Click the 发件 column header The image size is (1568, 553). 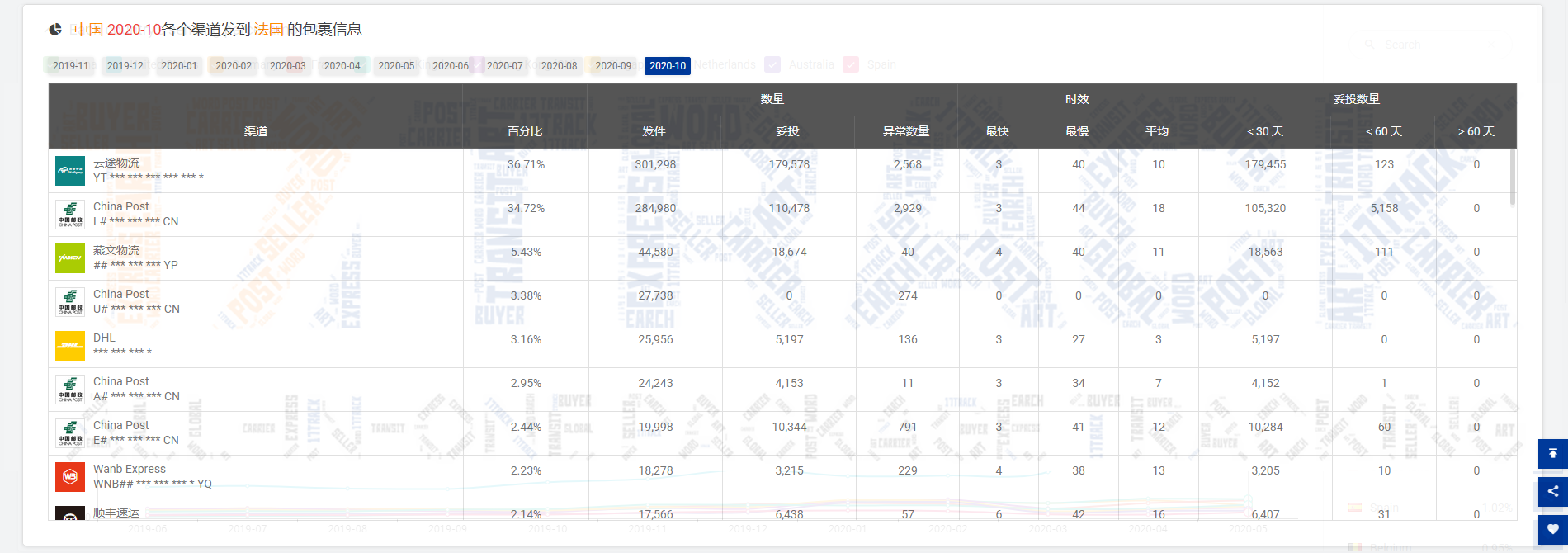tap(654, 131)
